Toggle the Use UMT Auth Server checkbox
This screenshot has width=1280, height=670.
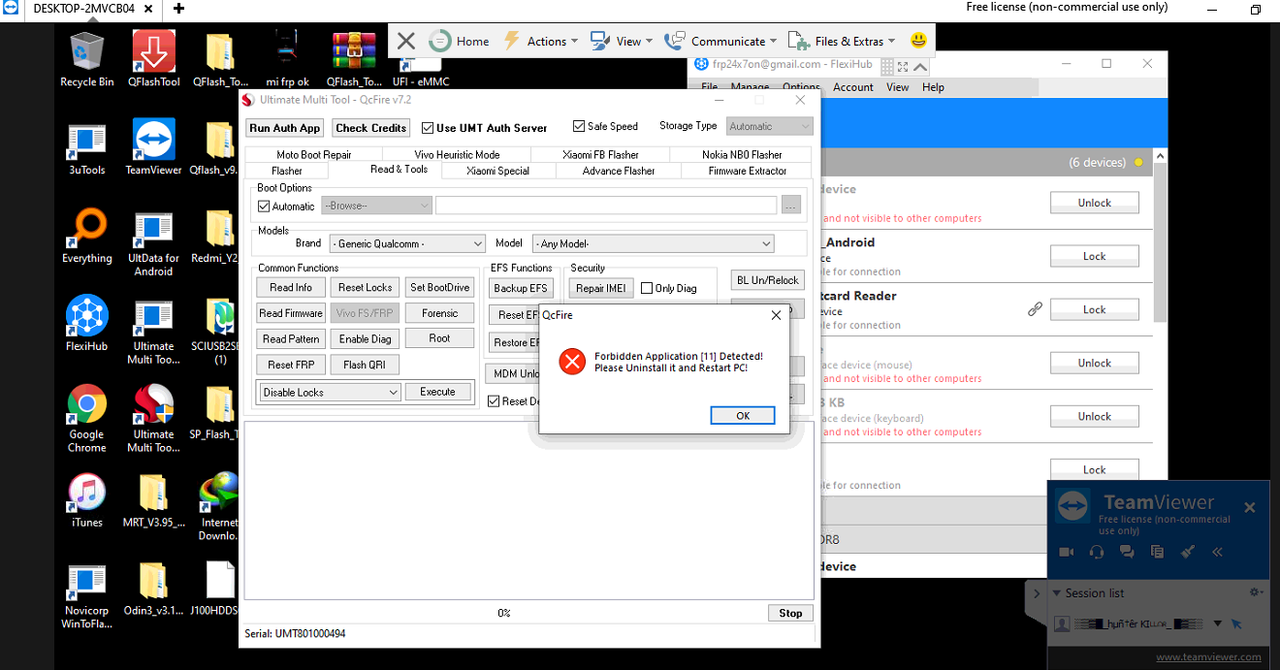coord(428,128)
